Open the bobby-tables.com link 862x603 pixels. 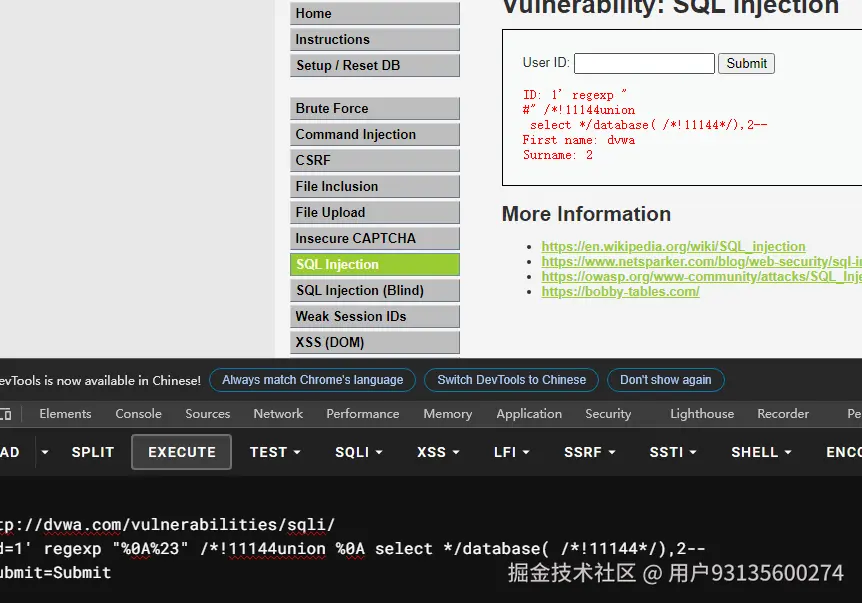620,291
